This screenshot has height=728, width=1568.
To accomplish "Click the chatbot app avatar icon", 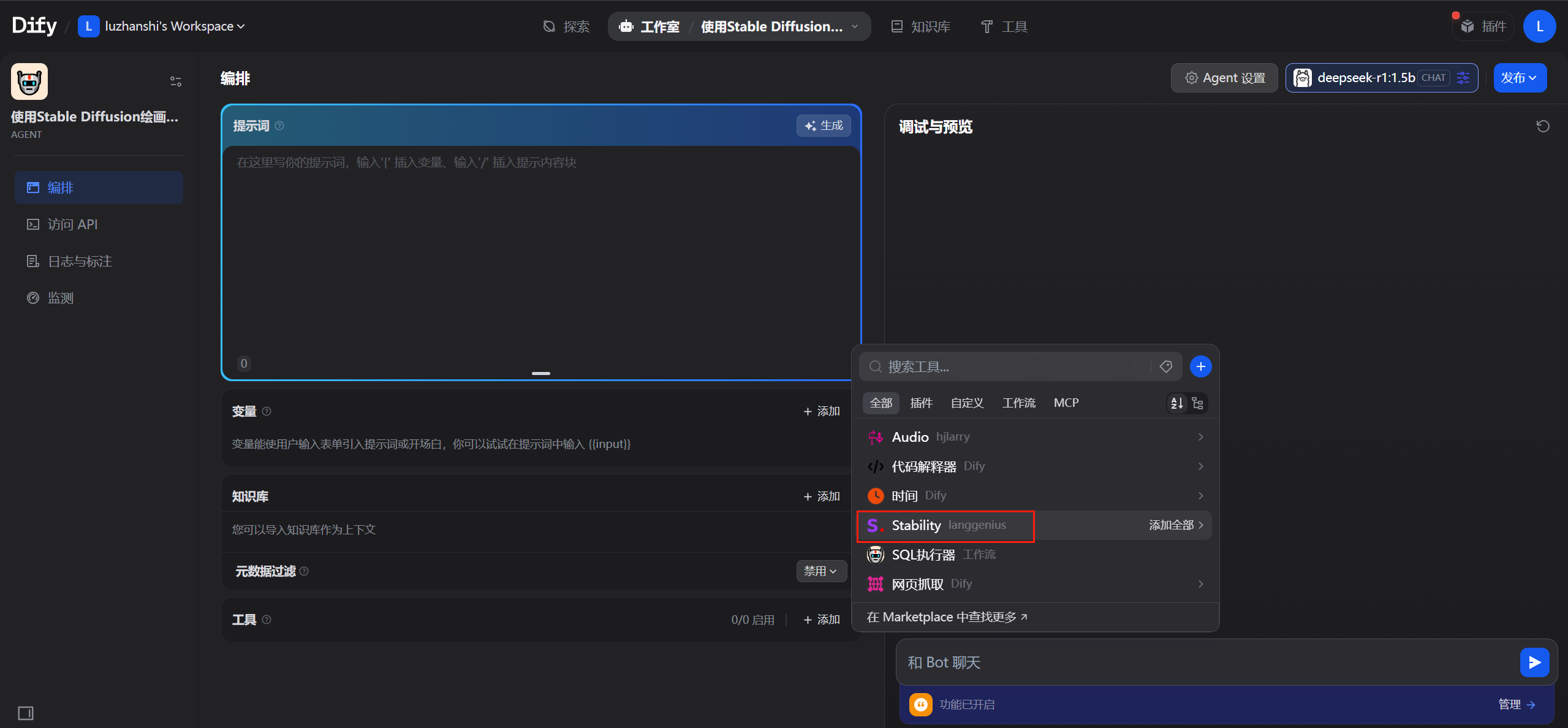I will pos(29,82).
